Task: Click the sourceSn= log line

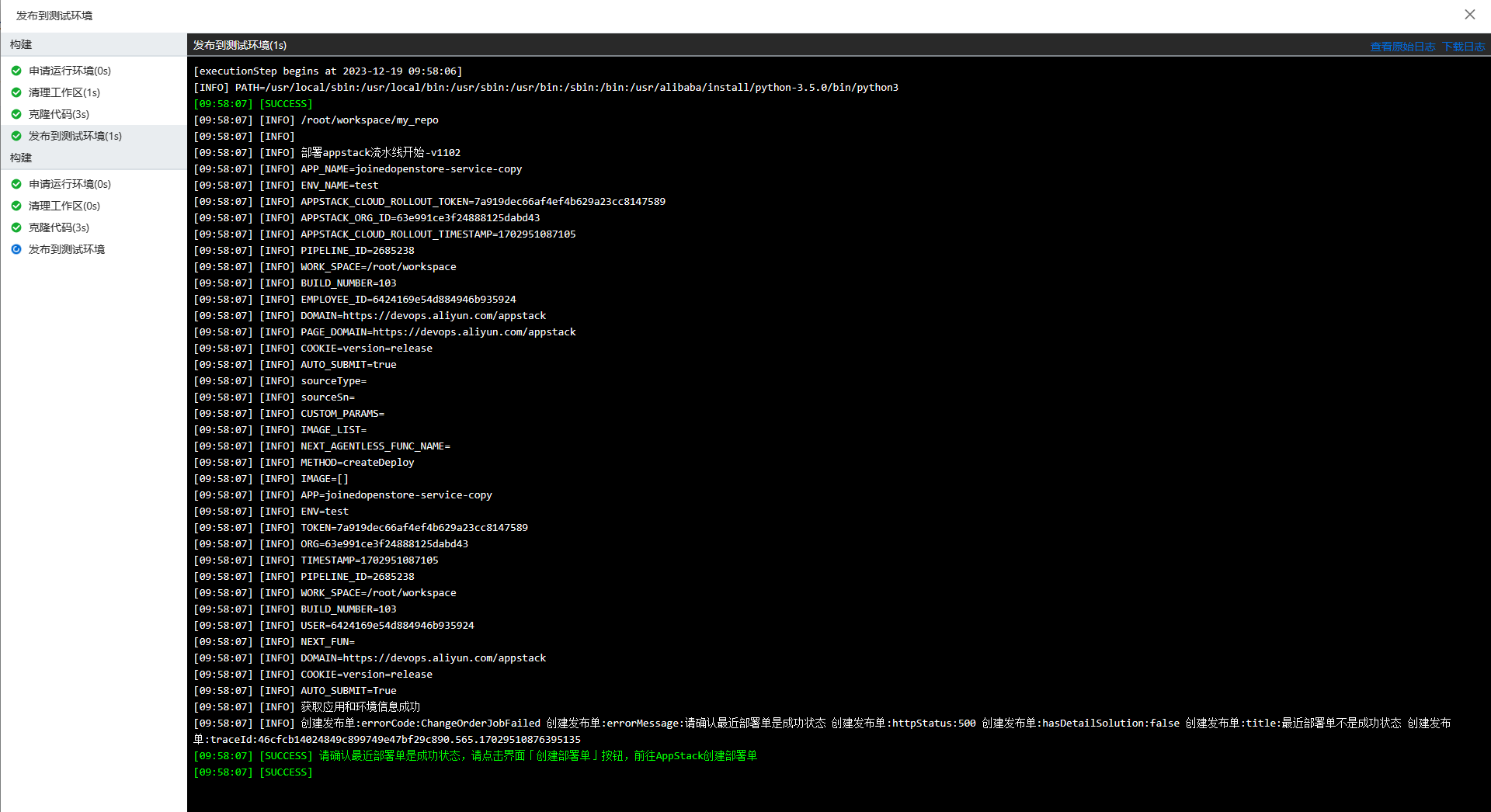Action: 274,397
